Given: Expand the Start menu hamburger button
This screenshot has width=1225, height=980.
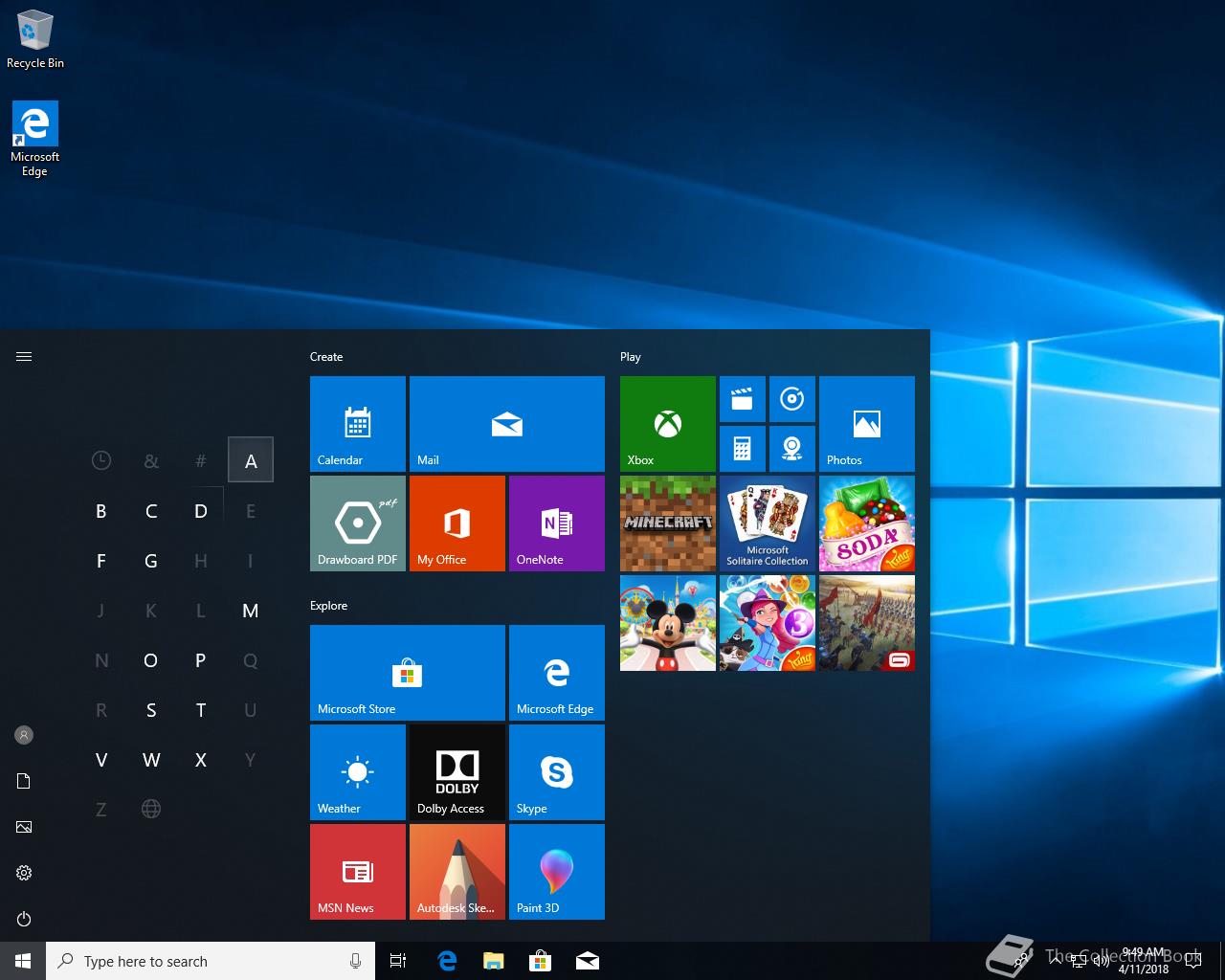Looking at the screenshot, I should coord(24,357).
